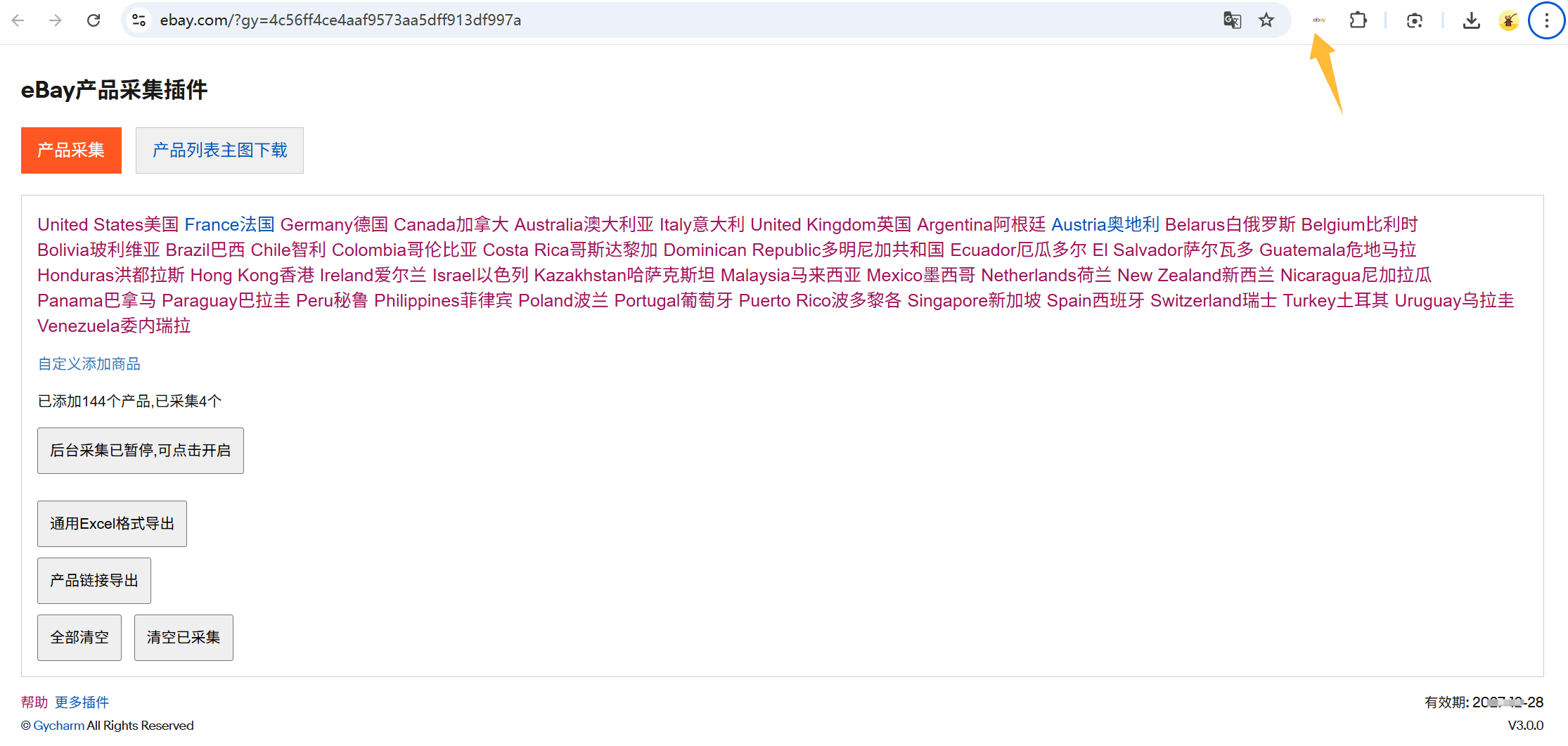
Task: Select Canada加拿大 site
Action: point(451,225)
